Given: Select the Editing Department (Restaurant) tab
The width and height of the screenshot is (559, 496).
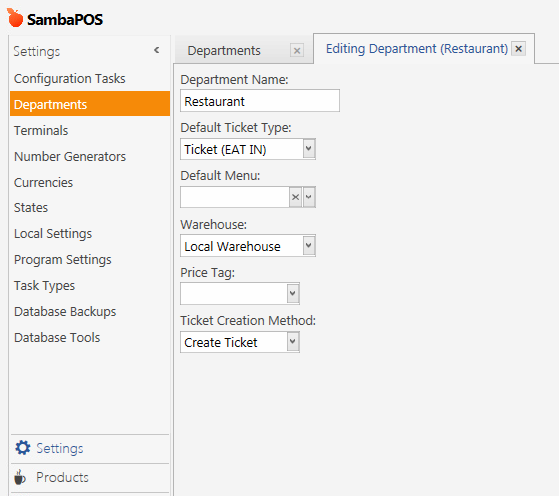Looking at the screenshot, I should point(417,49).
